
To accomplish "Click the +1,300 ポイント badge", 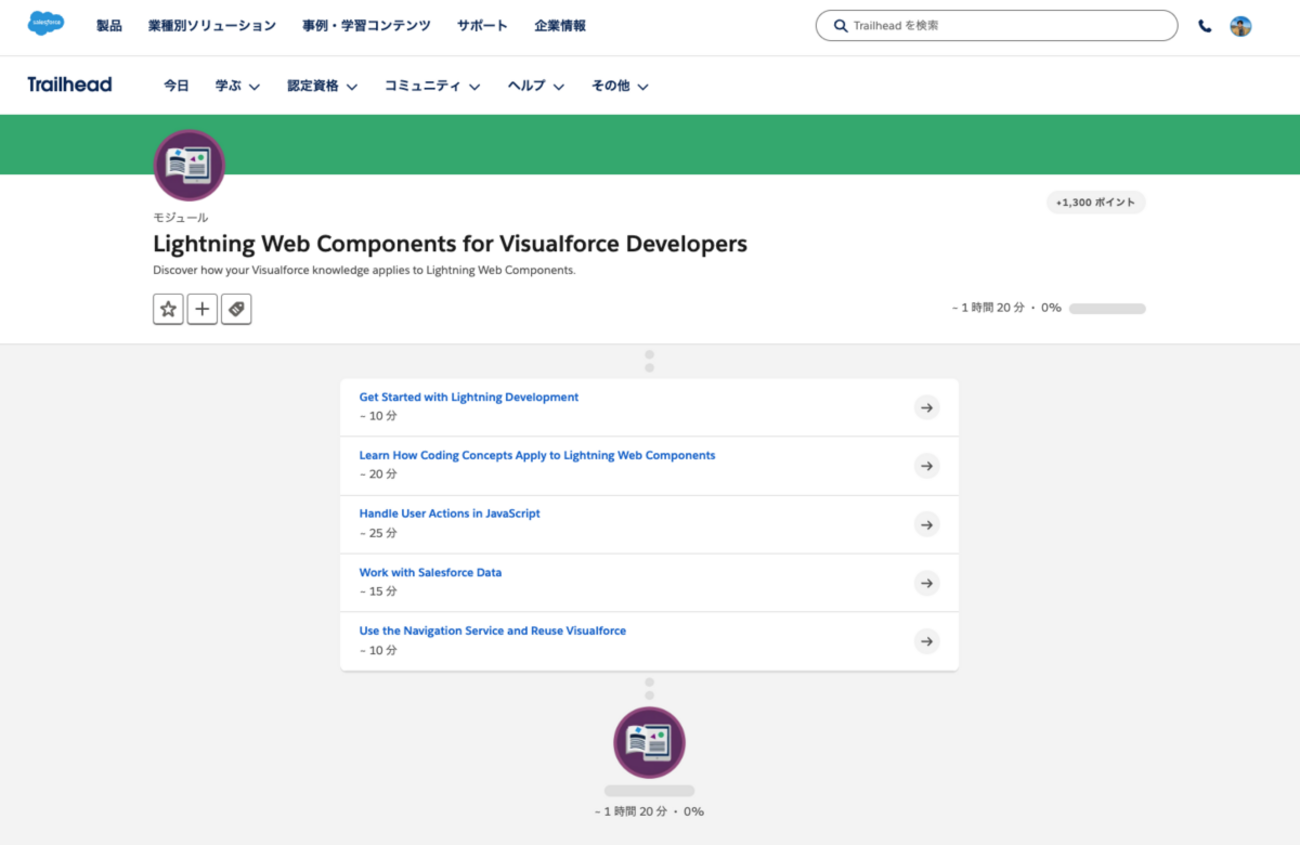I will pyautogui.click(x=1096, y=202).
